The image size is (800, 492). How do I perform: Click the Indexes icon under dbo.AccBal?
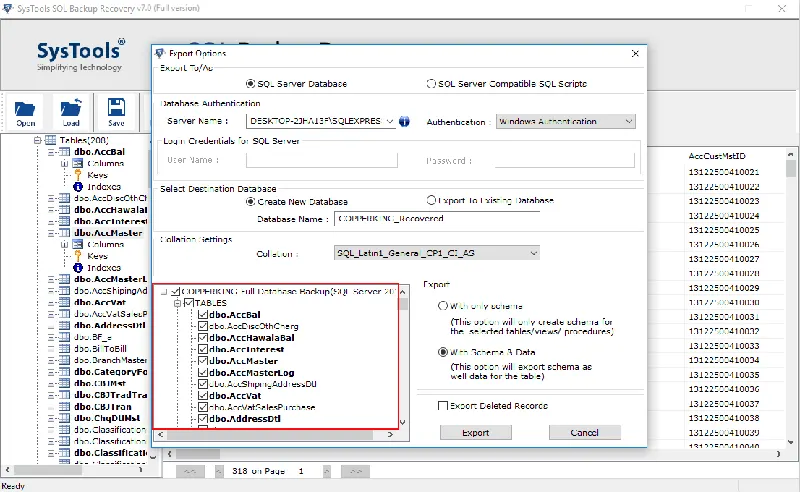pos(78,187)
